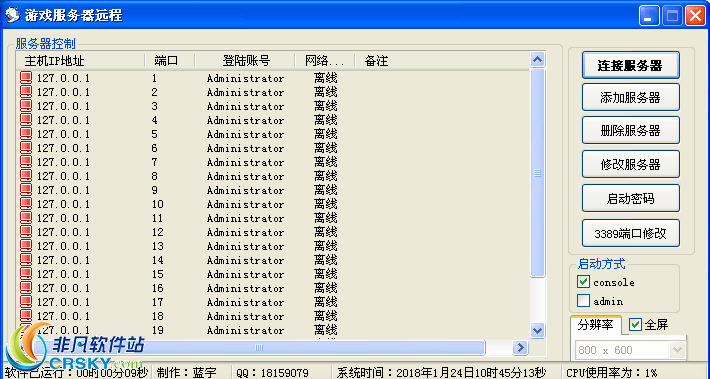Toggle the console startup checkbox

pos(583,282)
